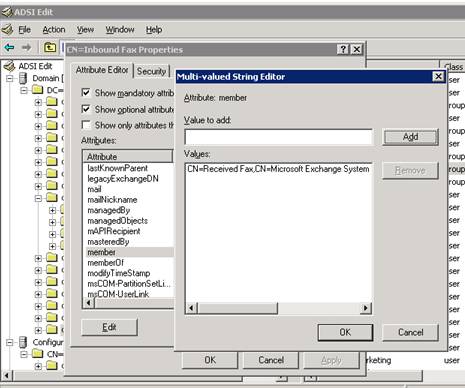Open the Help menu
This screenshot has height=388, width=465.
coord(154,30)
